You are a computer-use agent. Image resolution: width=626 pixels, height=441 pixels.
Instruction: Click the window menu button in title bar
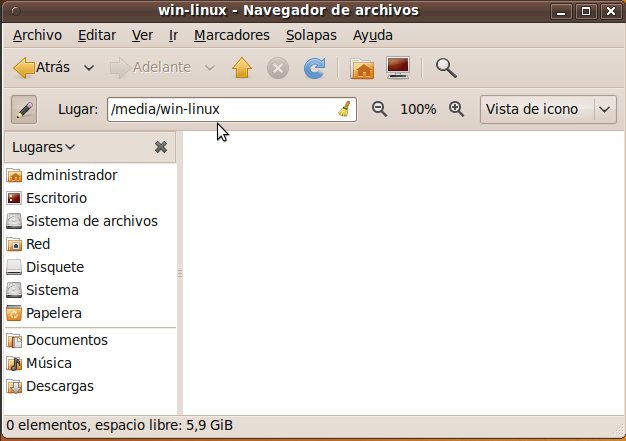point(16,11)
